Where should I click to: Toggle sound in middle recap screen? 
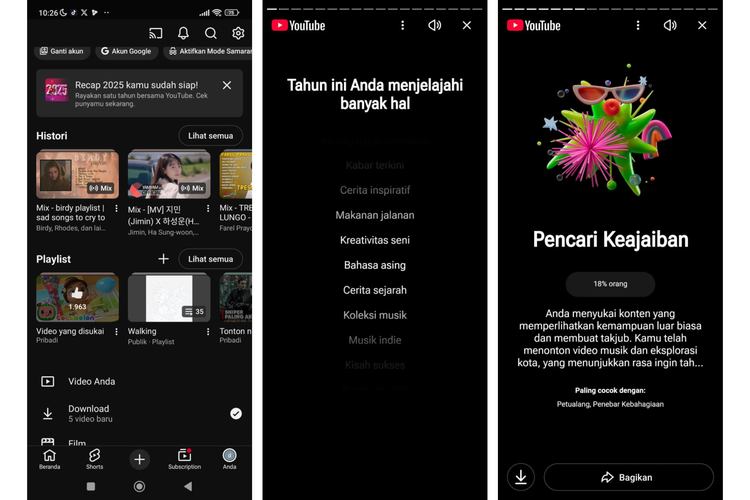434,25
